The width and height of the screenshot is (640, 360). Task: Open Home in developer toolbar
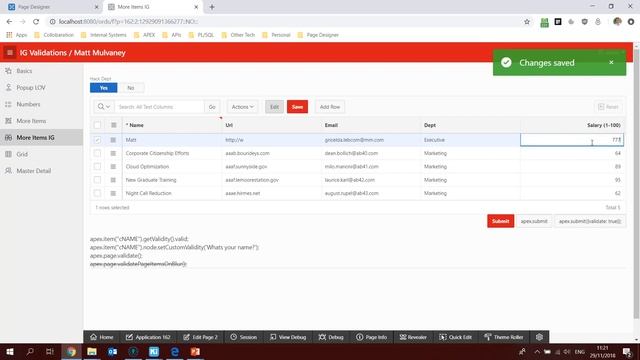(x=102, y=337)
